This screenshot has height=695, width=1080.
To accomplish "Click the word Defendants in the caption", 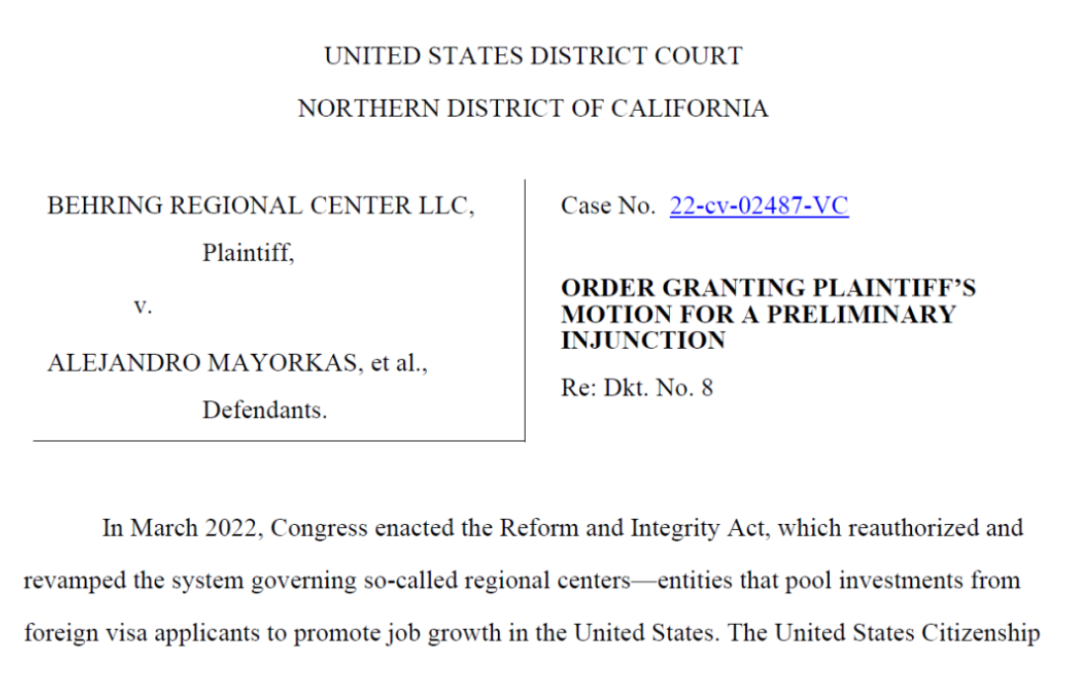I will (262, 410).
